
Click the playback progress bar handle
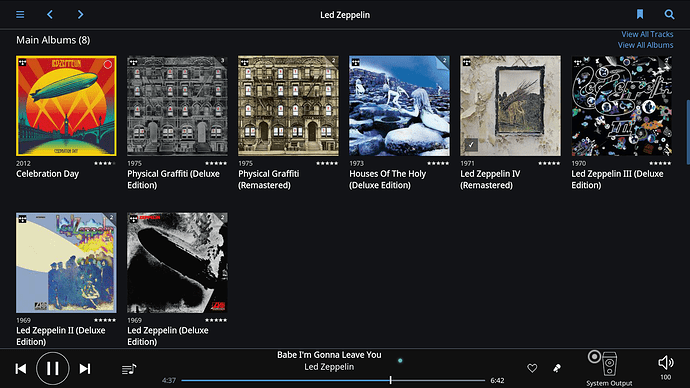390,380
